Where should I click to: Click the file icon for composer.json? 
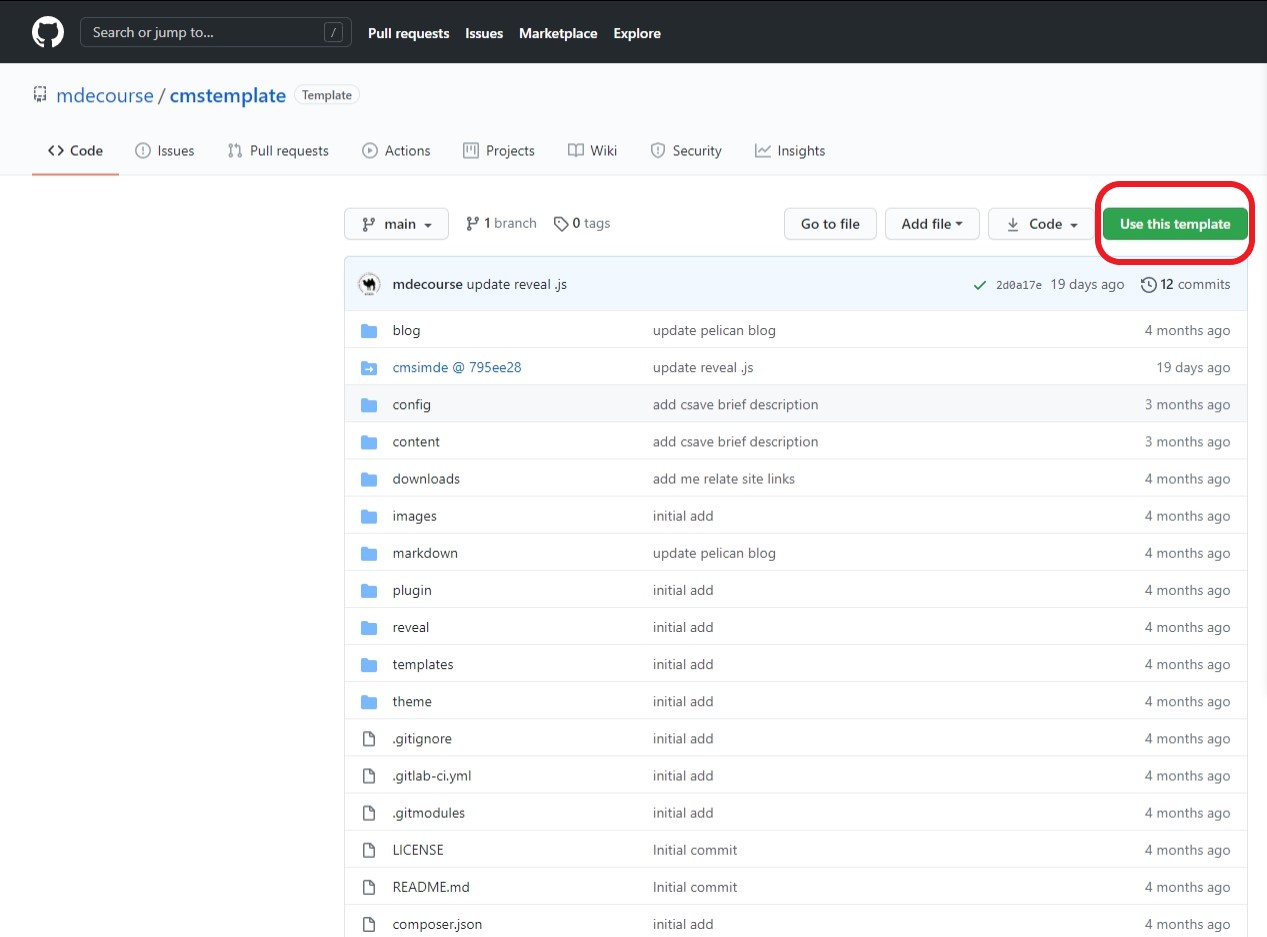[369, 923]
